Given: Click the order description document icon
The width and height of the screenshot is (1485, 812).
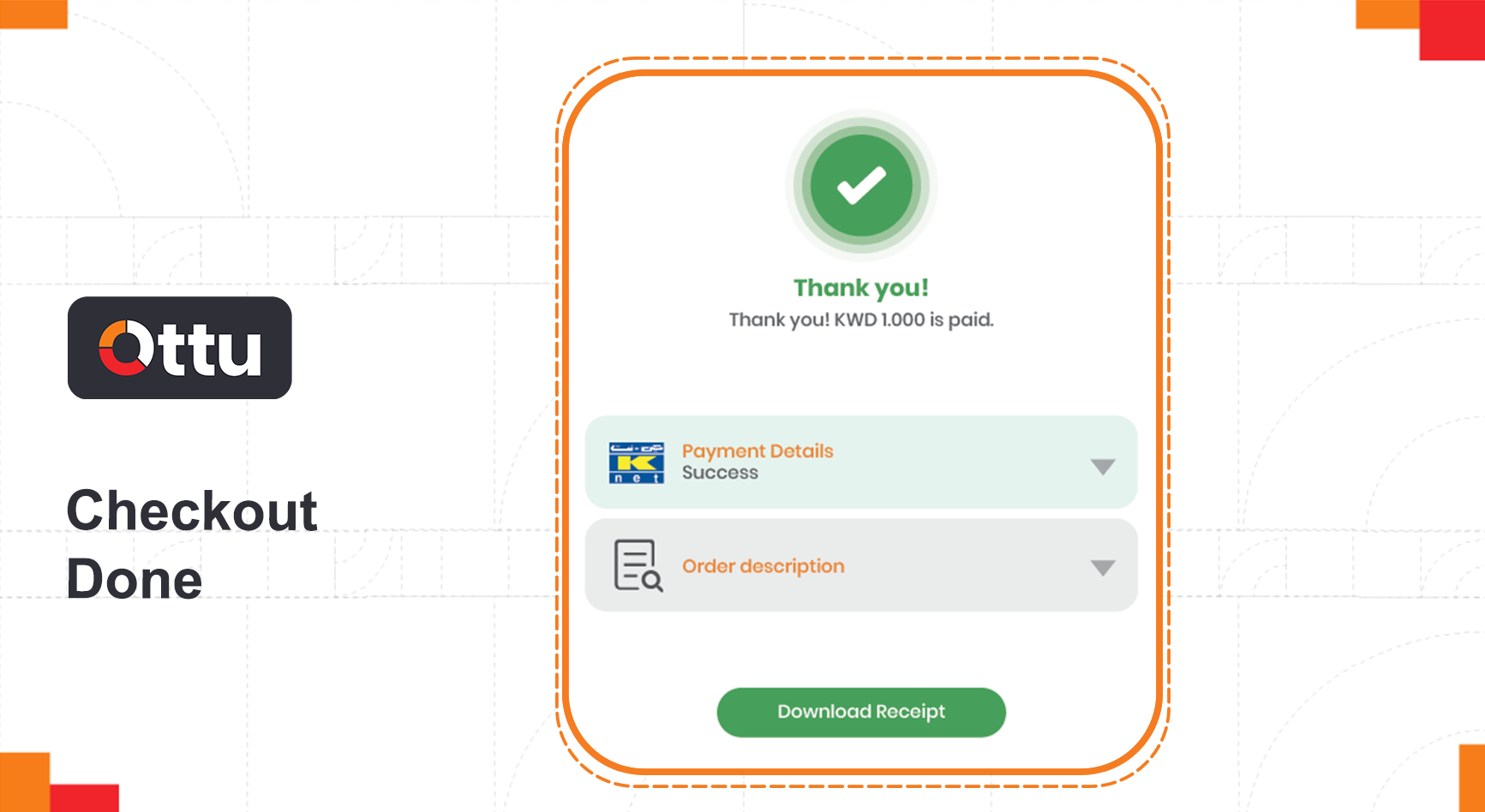Looking at the screenshot, I should tap(638, 565).
